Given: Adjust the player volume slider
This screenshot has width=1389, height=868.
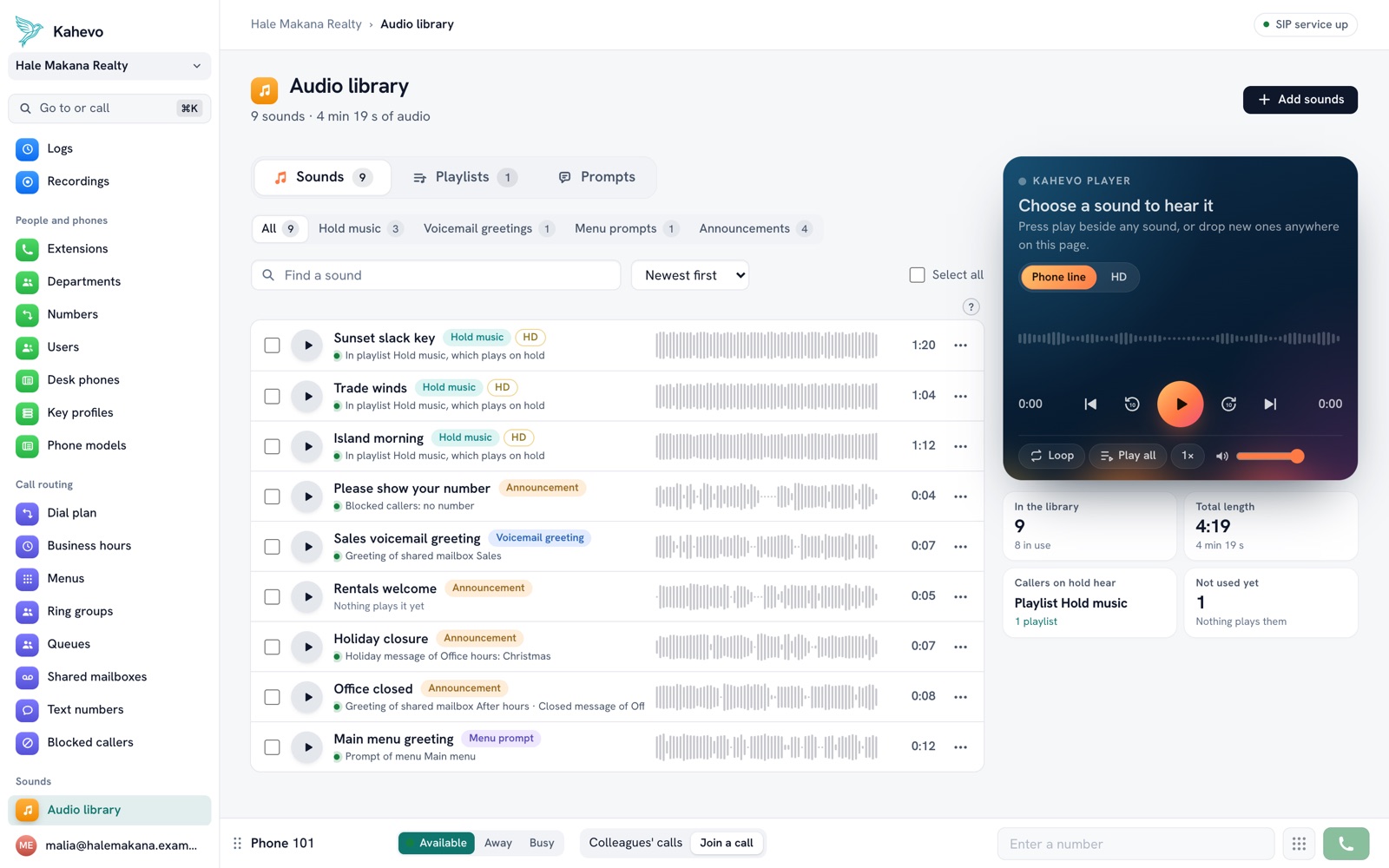Looking at the screenshot, I should 1269,456.
